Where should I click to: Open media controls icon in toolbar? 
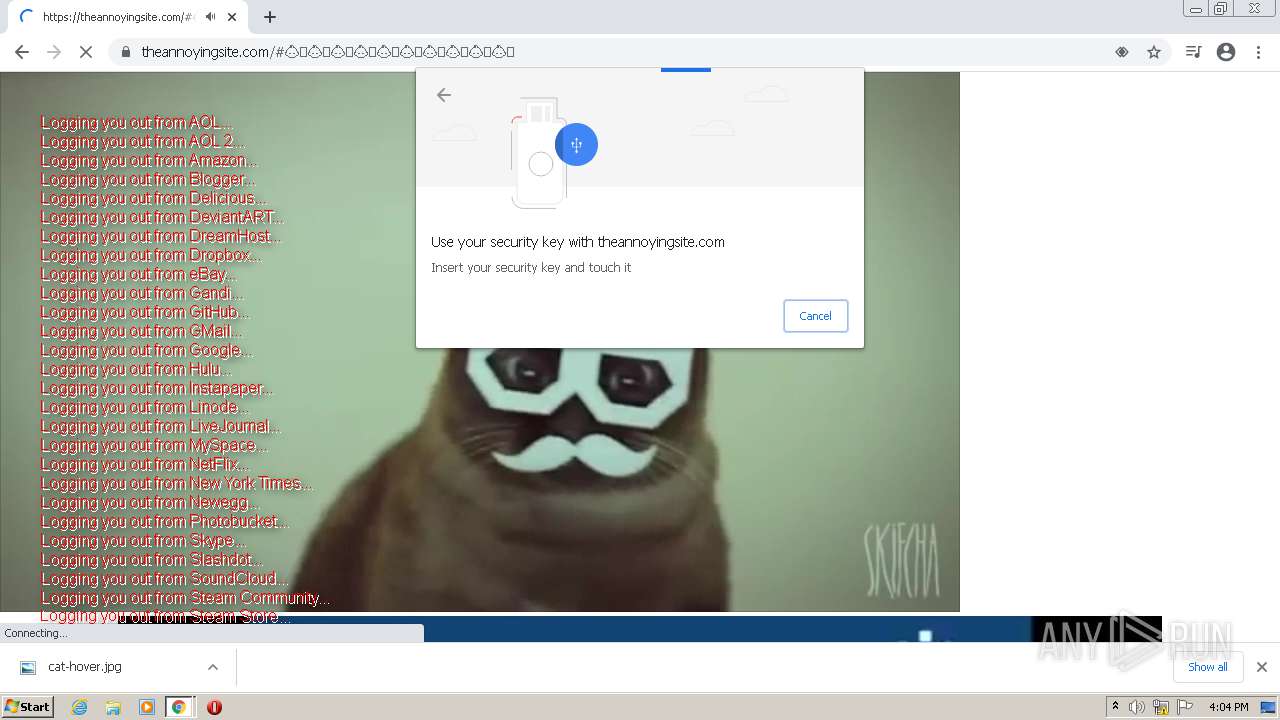pos(1193,52)
